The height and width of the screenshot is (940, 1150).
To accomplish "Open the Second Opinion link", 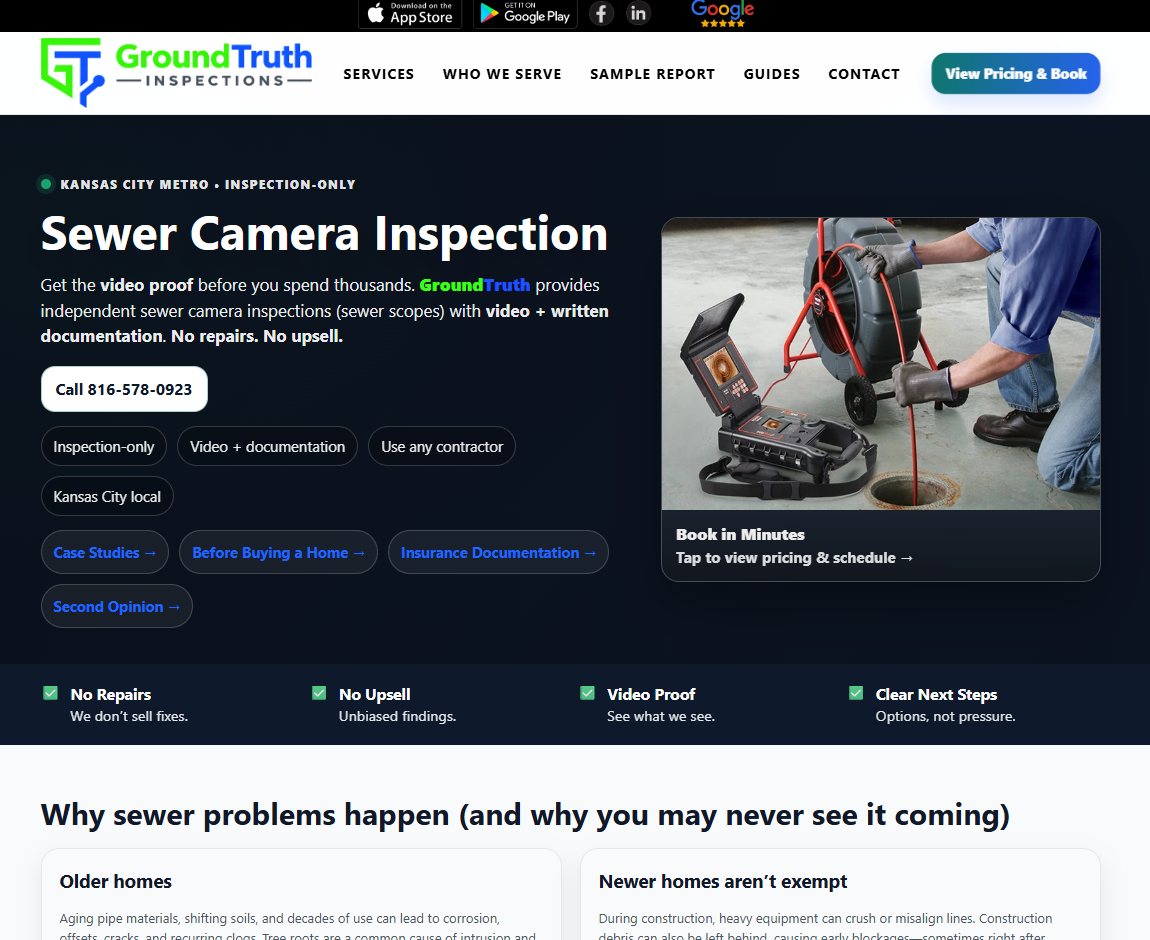I will (x=117, y=606).
